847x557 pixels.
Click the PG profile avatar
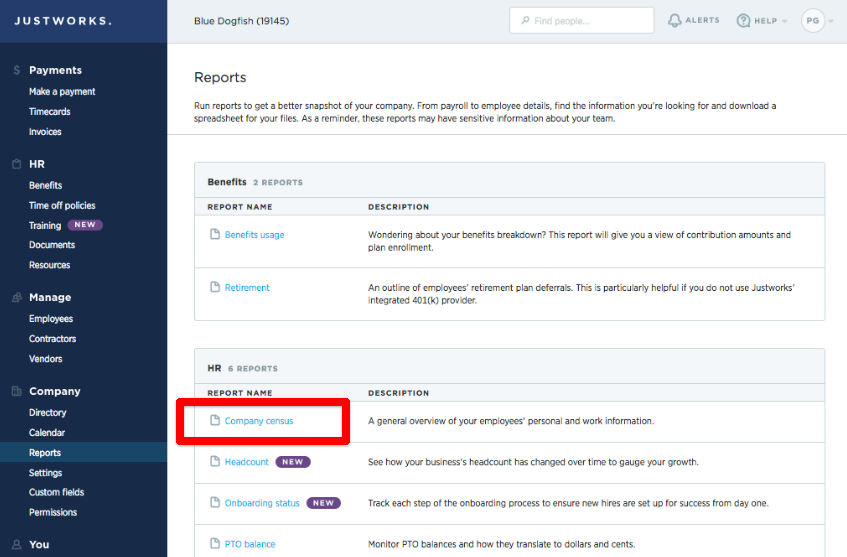click(x=812, y=21)
